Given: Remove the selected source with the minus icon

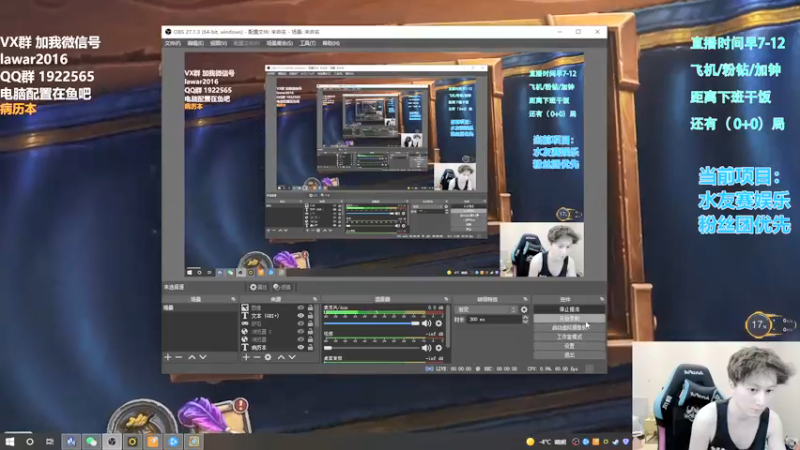Looking at the screenshot, I should [257, 357].
